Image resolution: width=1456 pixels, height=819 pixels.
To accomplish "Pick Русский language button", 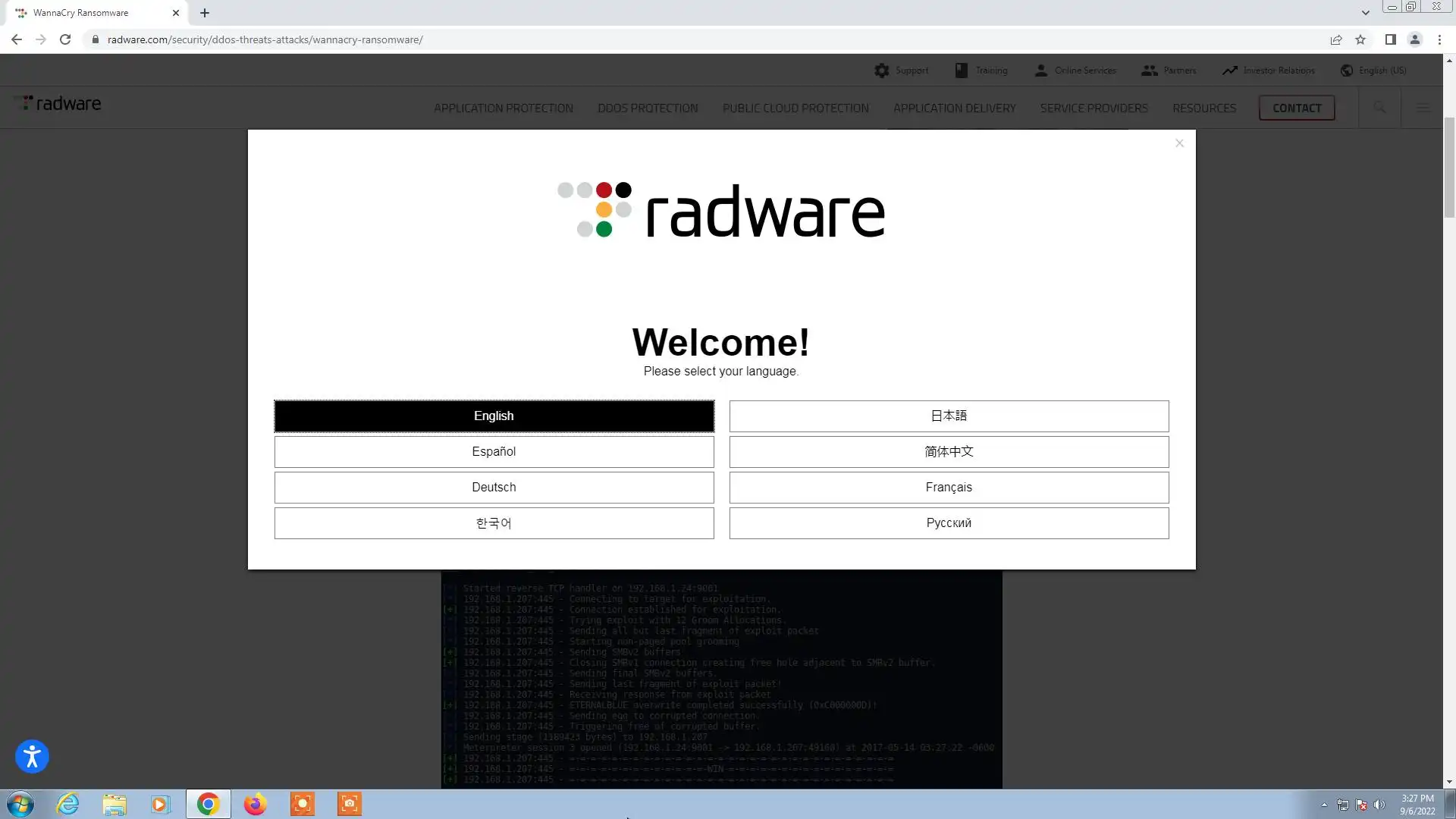I will (x=949, y=522).
